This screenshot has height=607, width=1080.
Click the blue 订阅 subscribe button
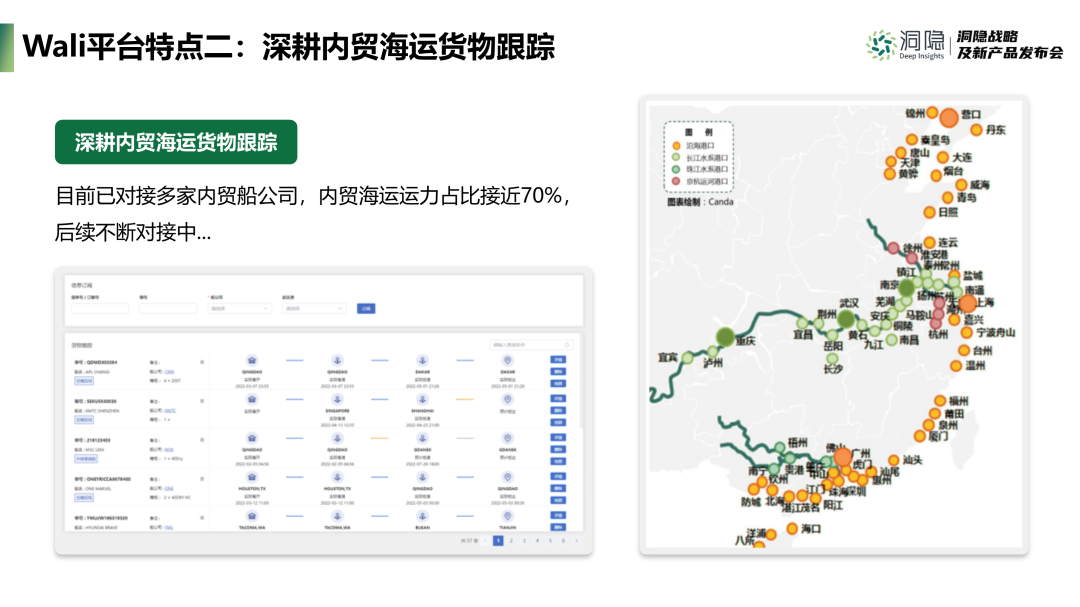pos(365,308)
